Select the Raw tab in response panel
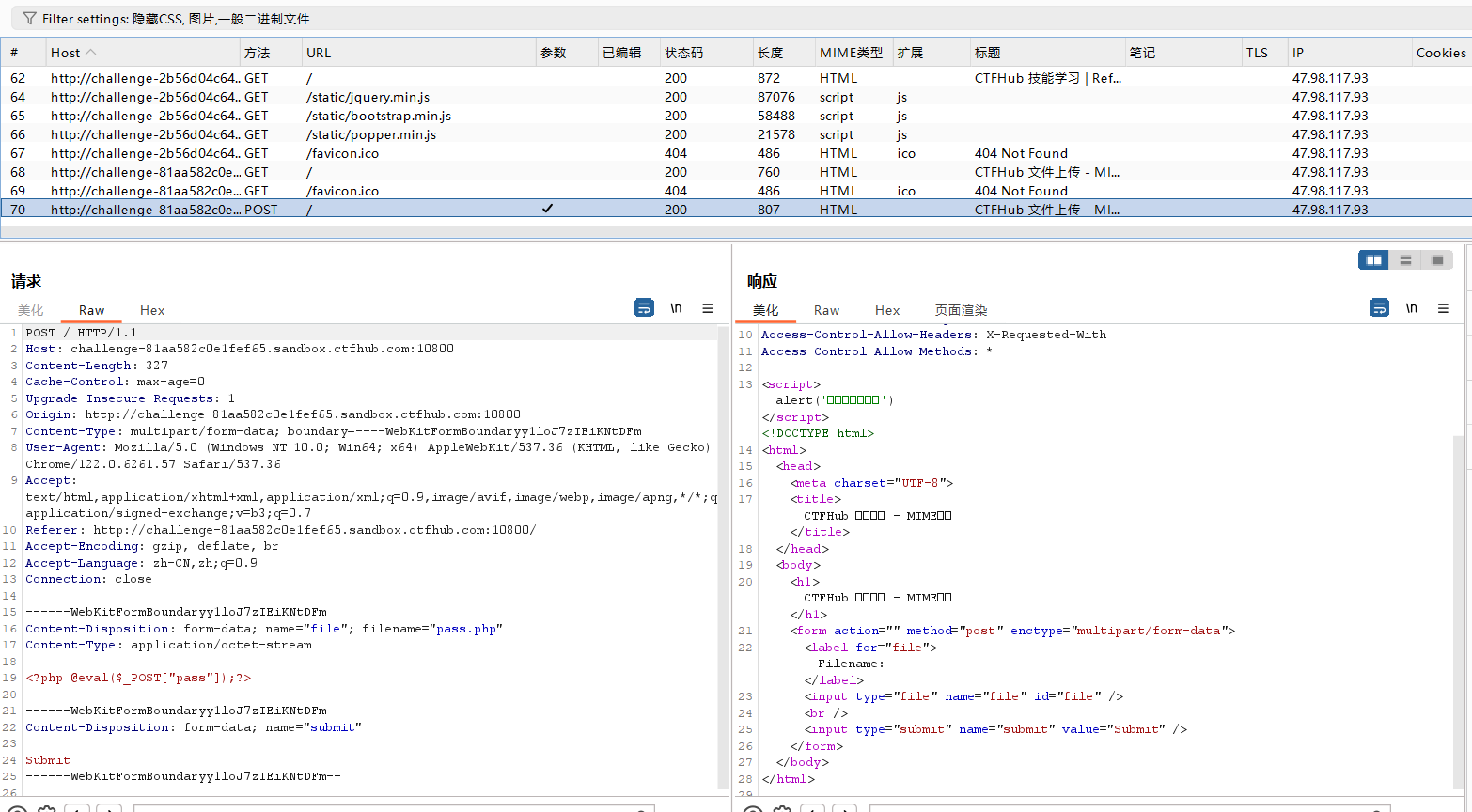Viewport: 1472px width, 812px height. (x=826, y=310)
